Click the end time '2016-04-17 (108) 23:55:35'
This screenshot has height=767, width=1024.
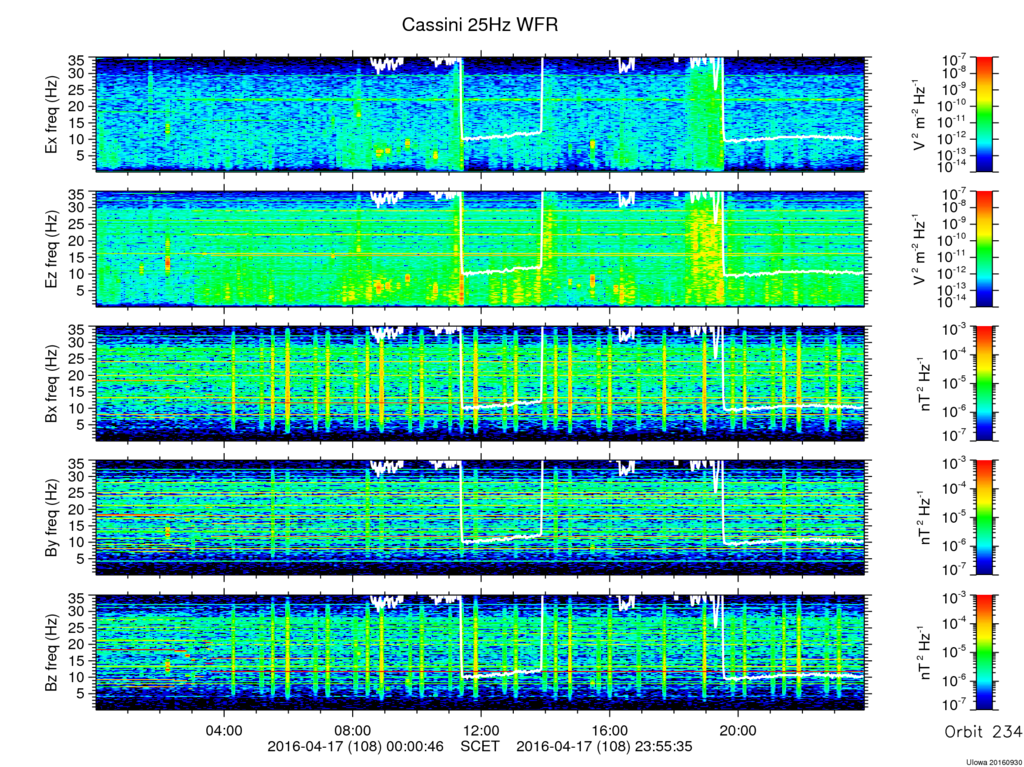605,746
